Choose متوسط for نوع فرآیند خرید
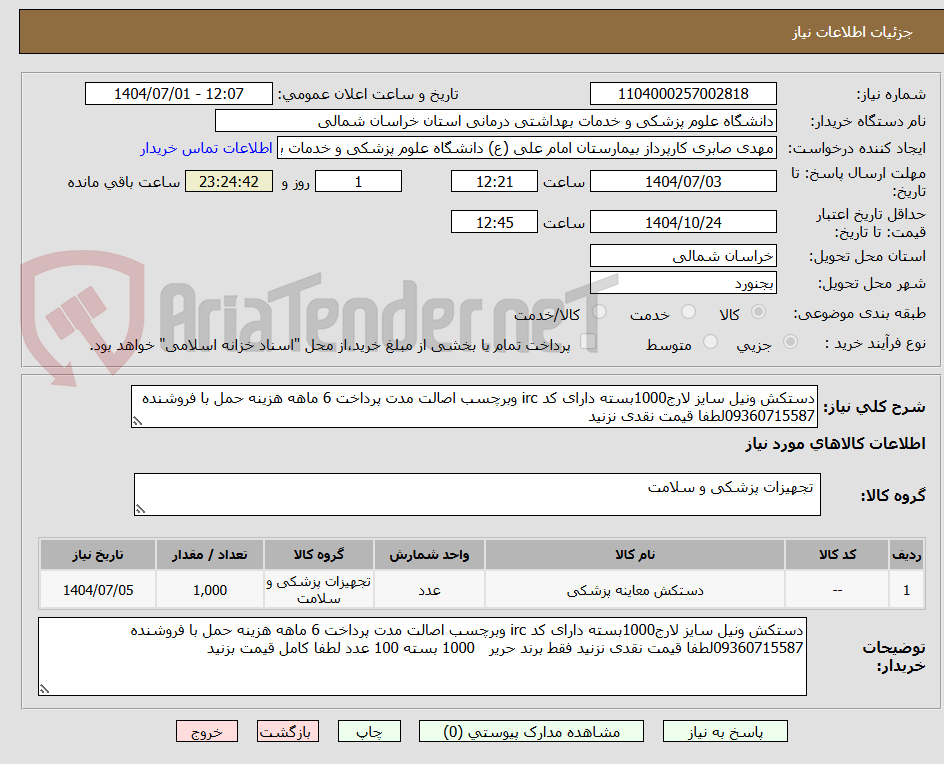944x764 pixels. click(710, 340)
